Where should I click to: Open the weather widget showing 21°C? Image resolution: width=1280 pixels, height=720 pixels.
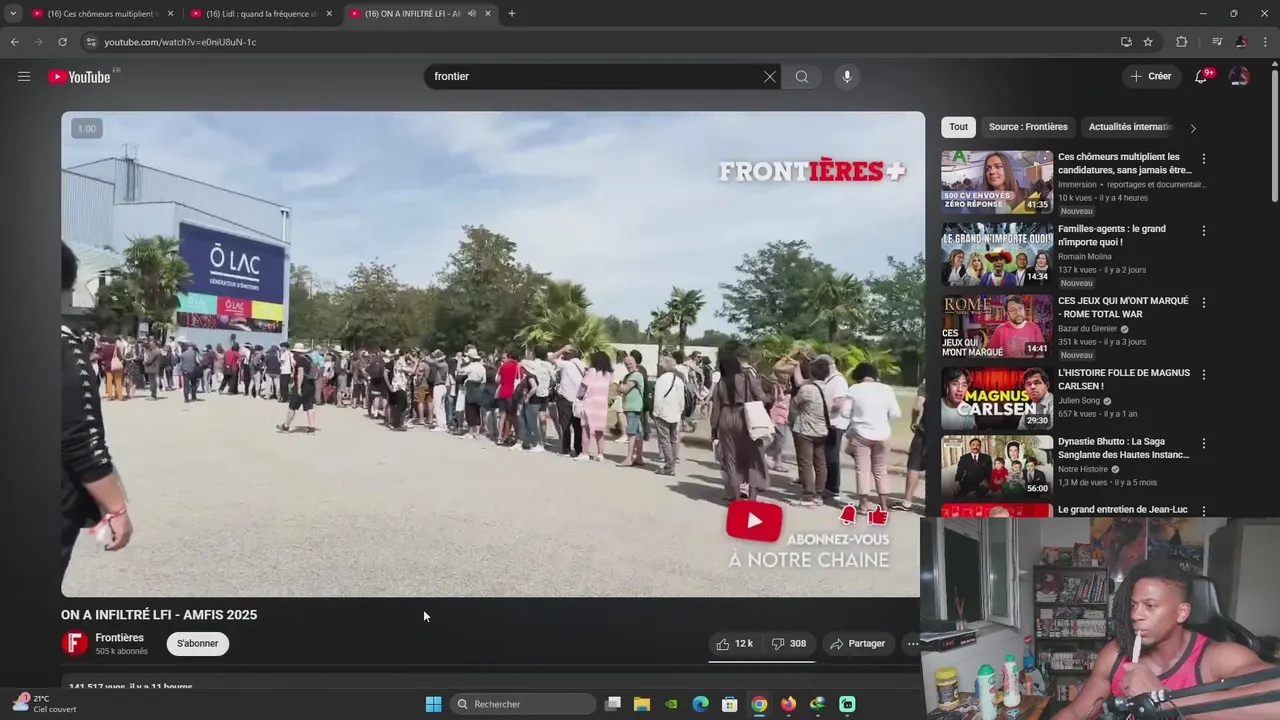[x=44, y=704]
